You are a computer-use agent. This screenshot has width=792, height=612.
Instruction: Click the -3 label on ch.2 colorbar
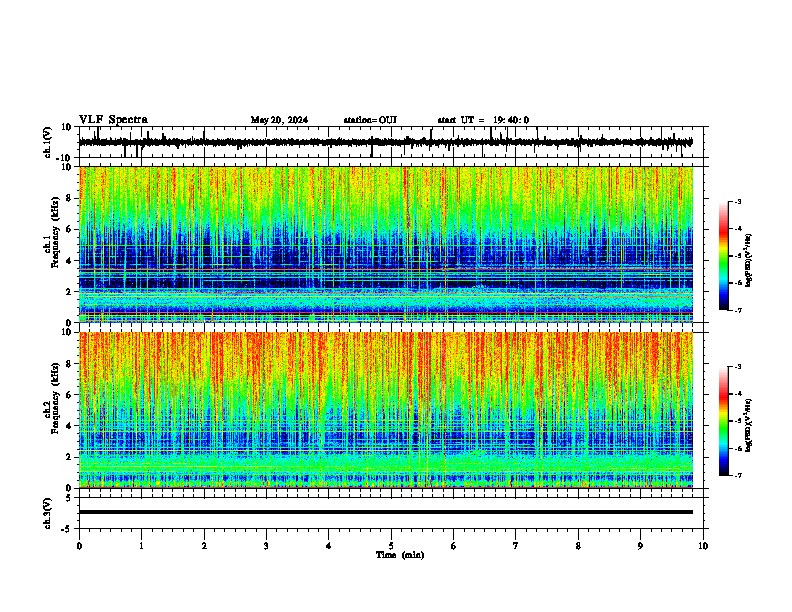[x=738, y=367]
